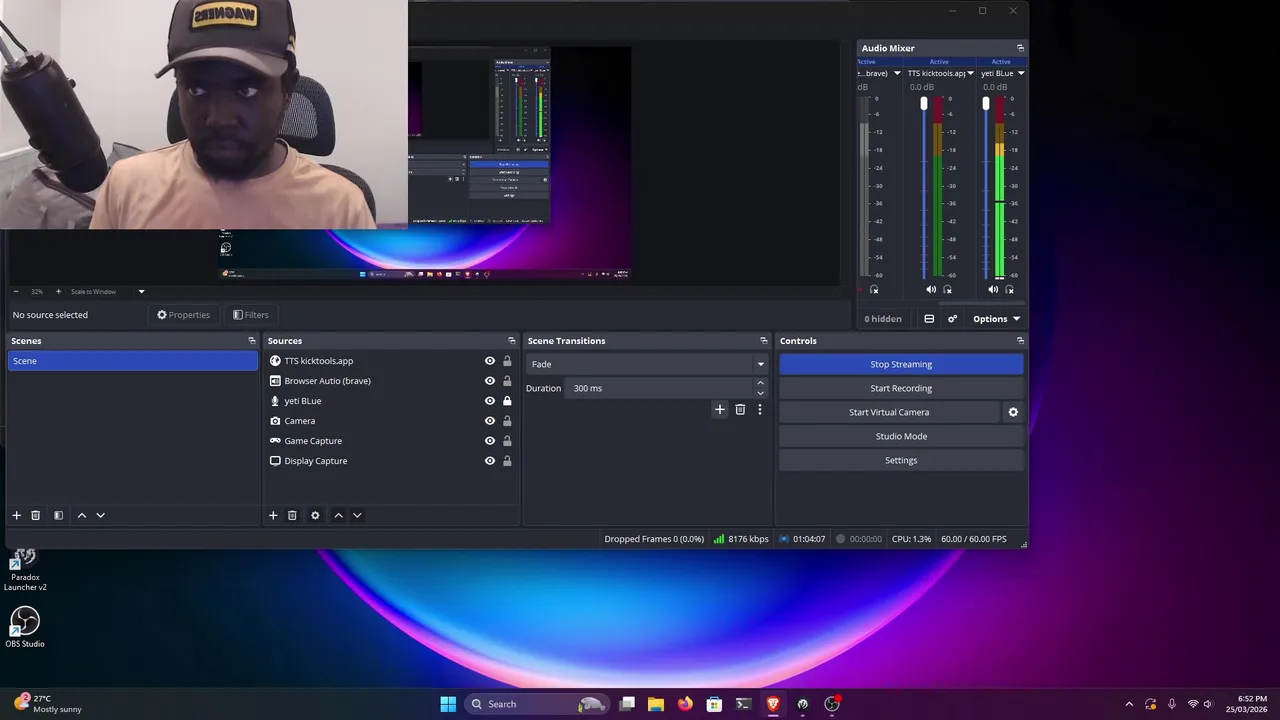
Task: Click Start Virtual Camera button
Action: 889,412
